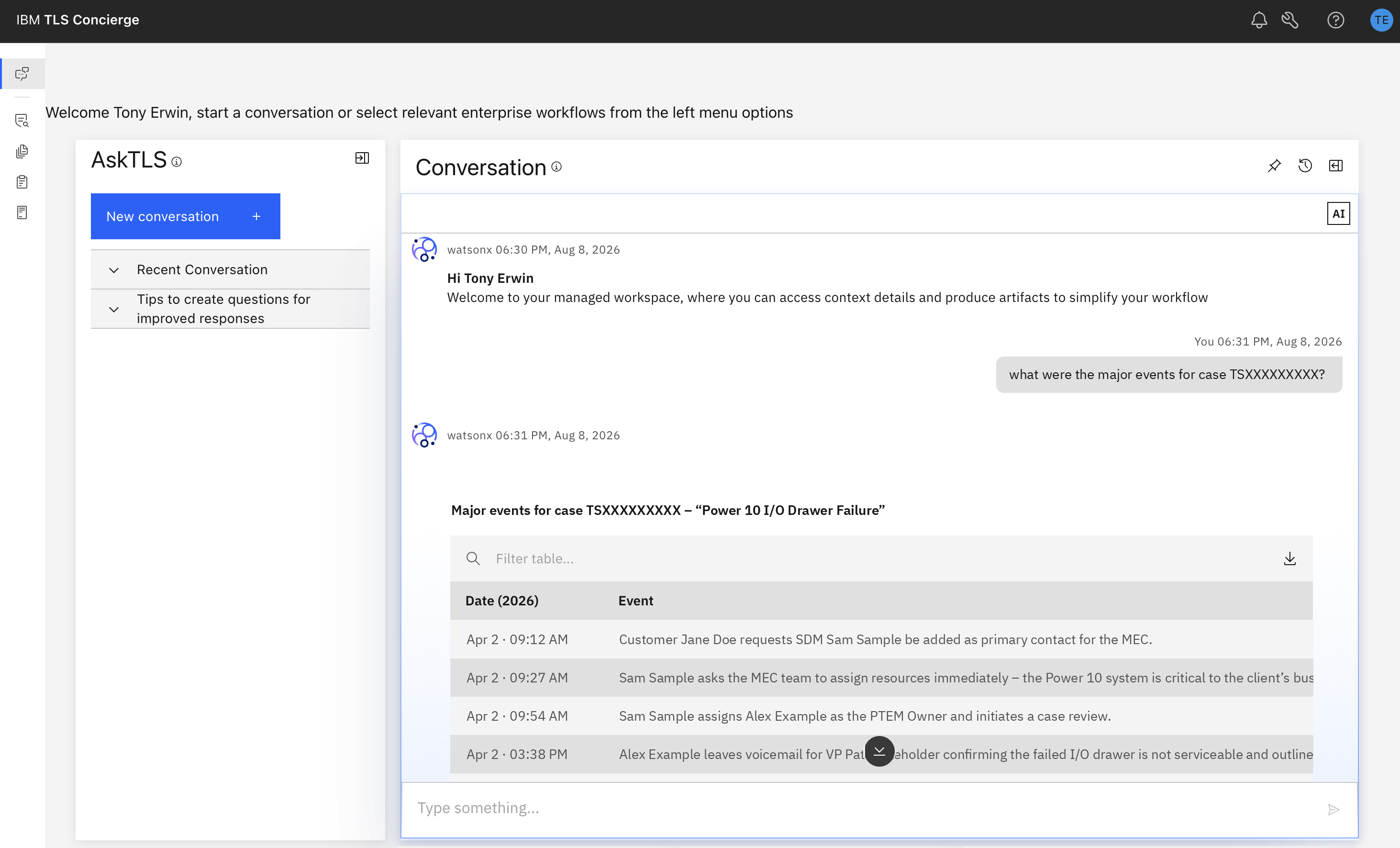The image size is (1400, 848).
Task: Expand the Recent Conversation section
Action: point(230,270)
